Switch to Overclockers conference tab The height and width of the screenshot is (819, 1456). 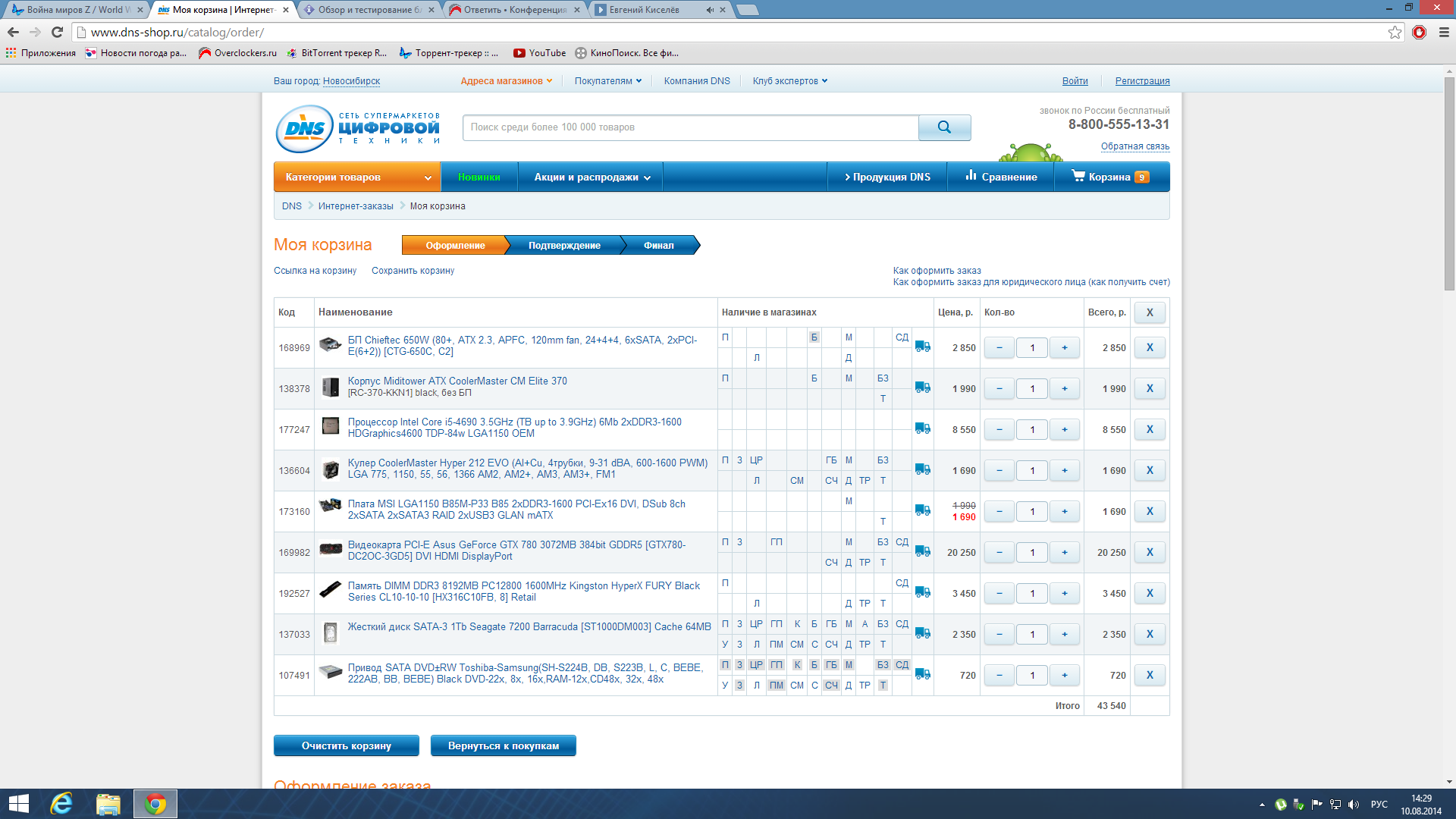(x=514, y=10)
